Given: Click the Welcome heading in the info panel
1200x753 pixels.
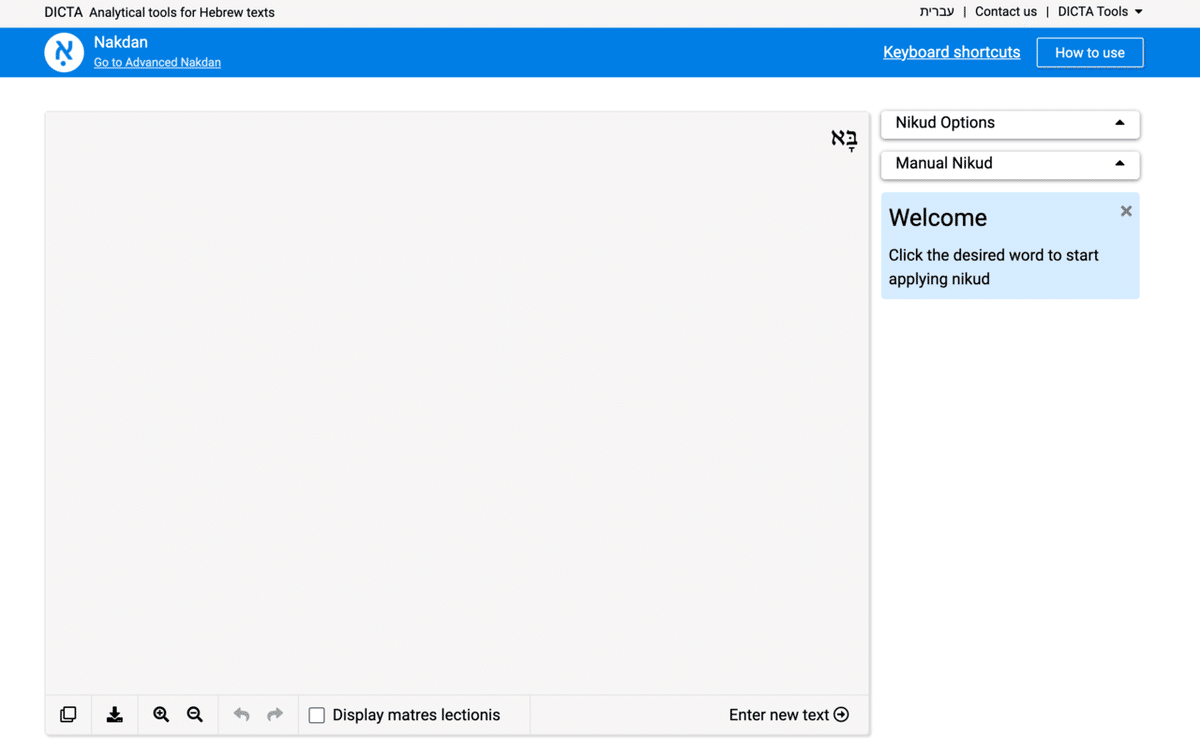Looking at the screenshot, I should click(938, 218).
